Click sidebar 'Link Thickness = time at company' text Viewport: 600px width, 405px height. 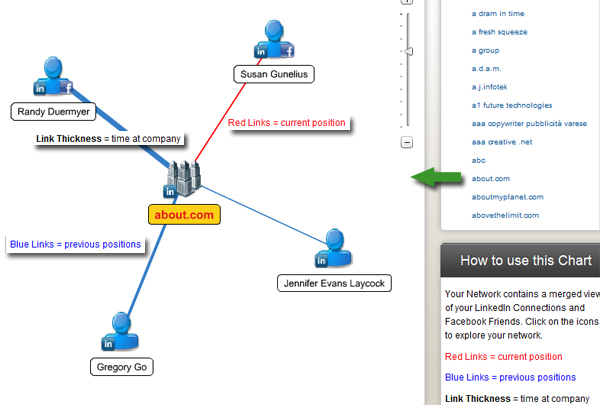pyautogui.click(x=517, y=398)
